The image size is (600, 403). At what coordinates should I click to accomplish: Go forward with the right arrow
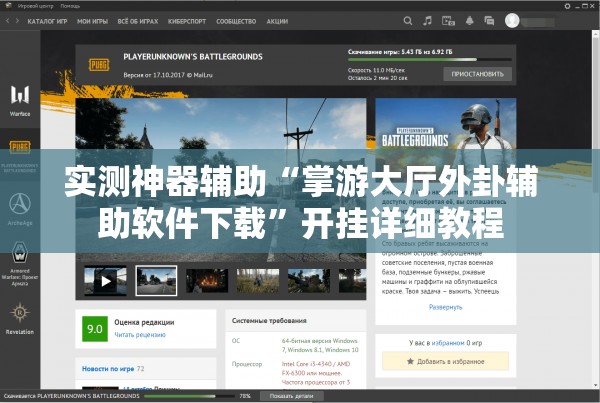click(x=17, y=21)
